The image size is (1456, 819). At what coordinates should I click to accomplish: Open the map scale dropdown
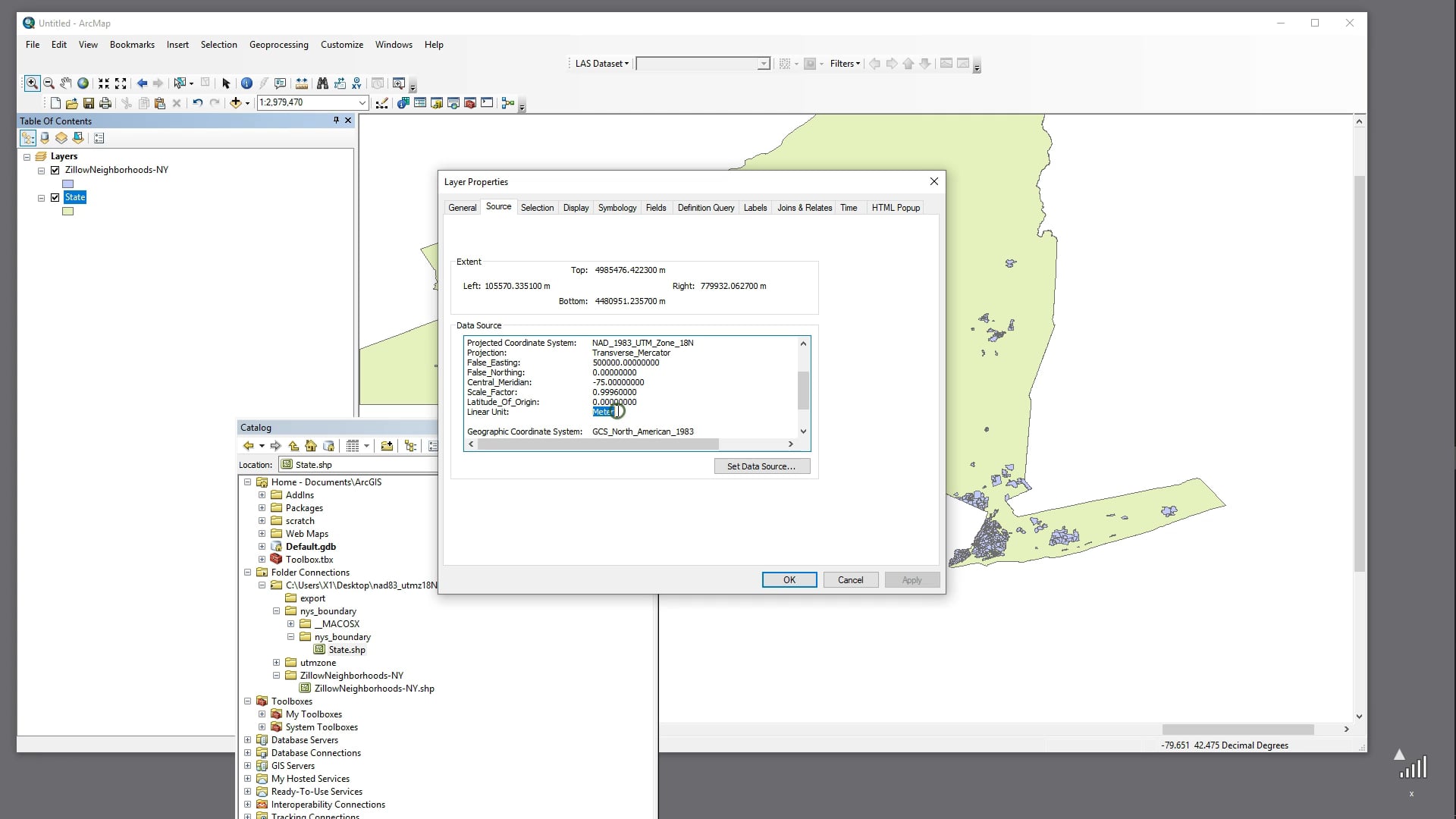tap(362, 102)
